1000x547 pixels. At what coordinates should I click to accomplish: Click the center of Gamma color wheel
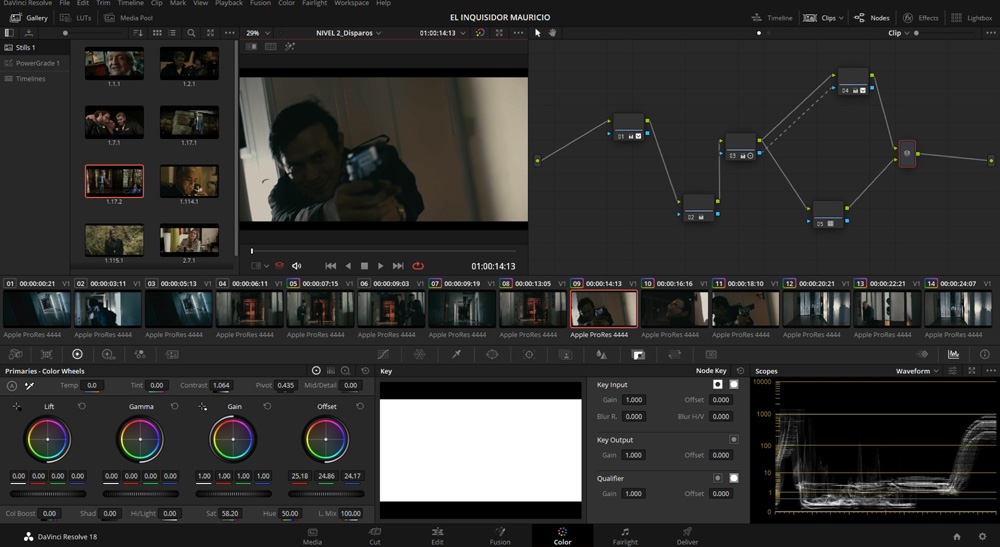(141, 439)
